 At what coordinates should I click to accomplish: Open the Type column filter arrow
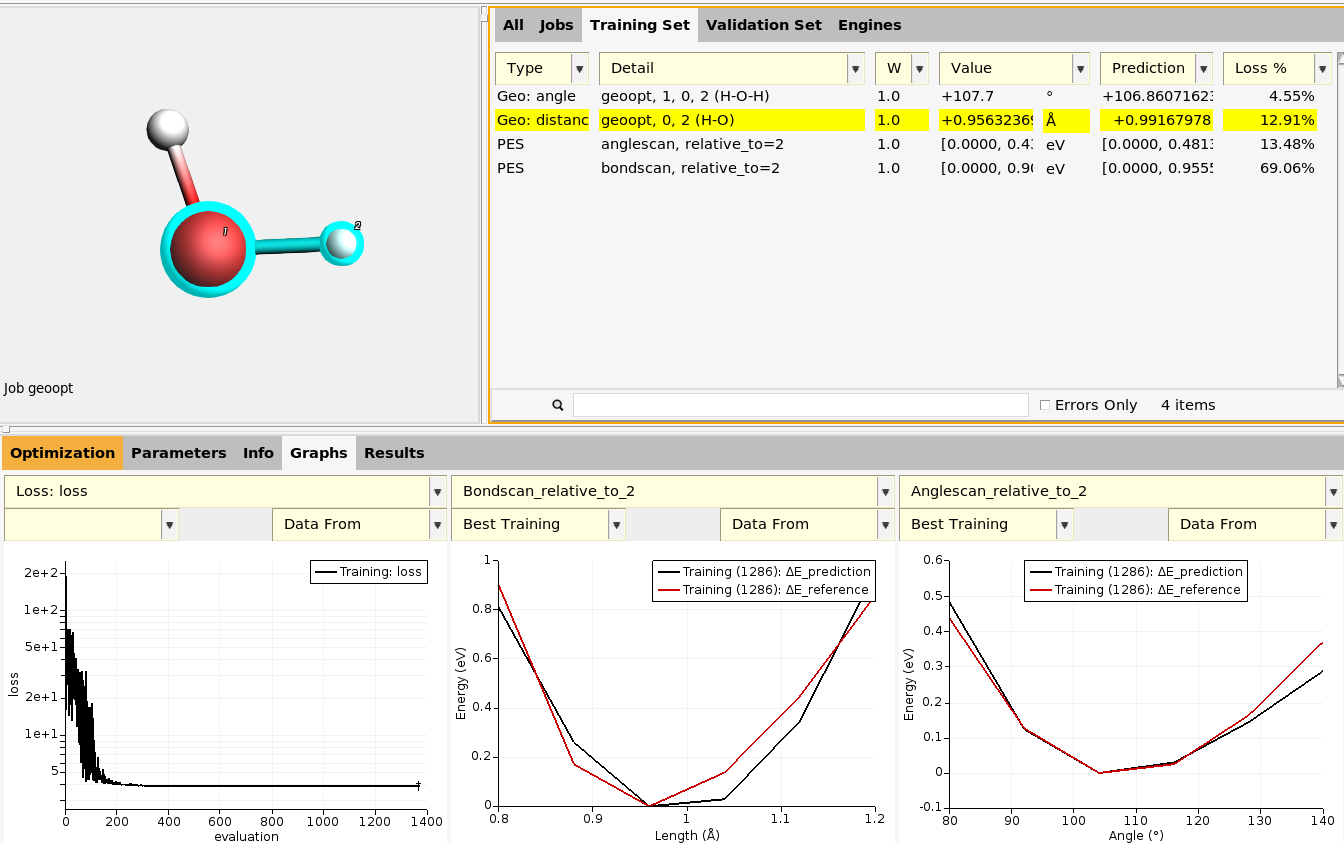coord(579,69)
